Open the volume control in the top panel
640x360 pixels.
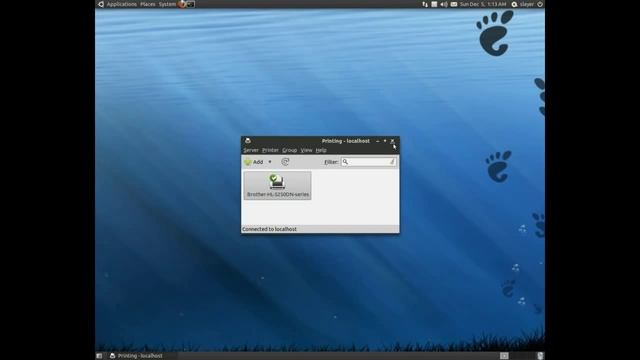(x=444, y=4)
